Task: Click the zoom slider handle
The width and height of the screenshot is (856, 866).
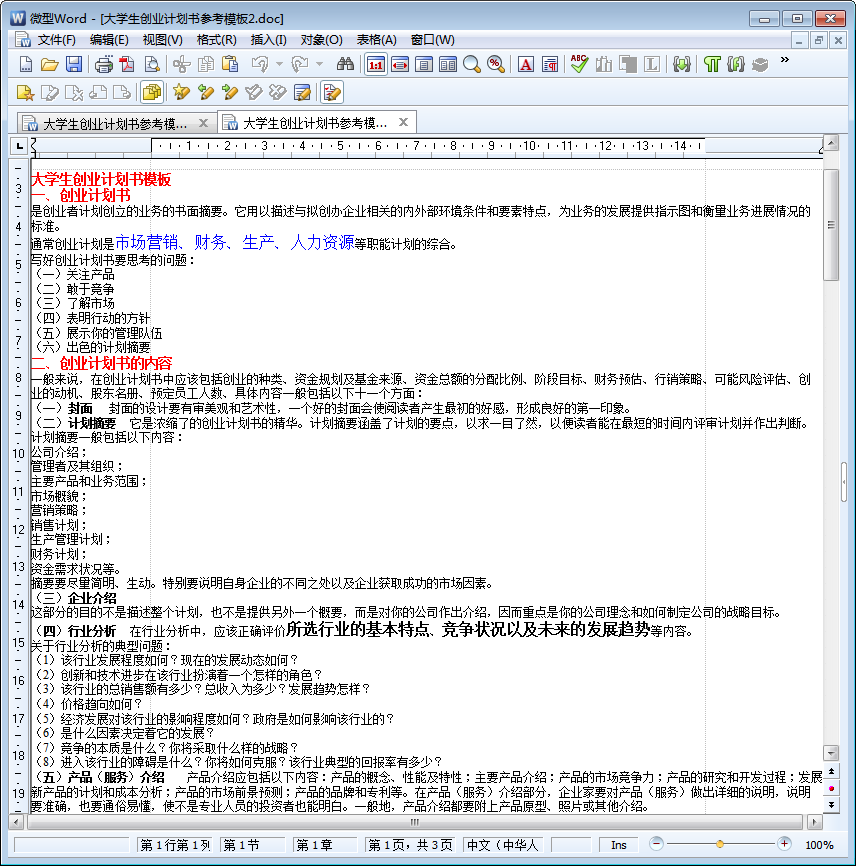Action: [x=720, y=844]
